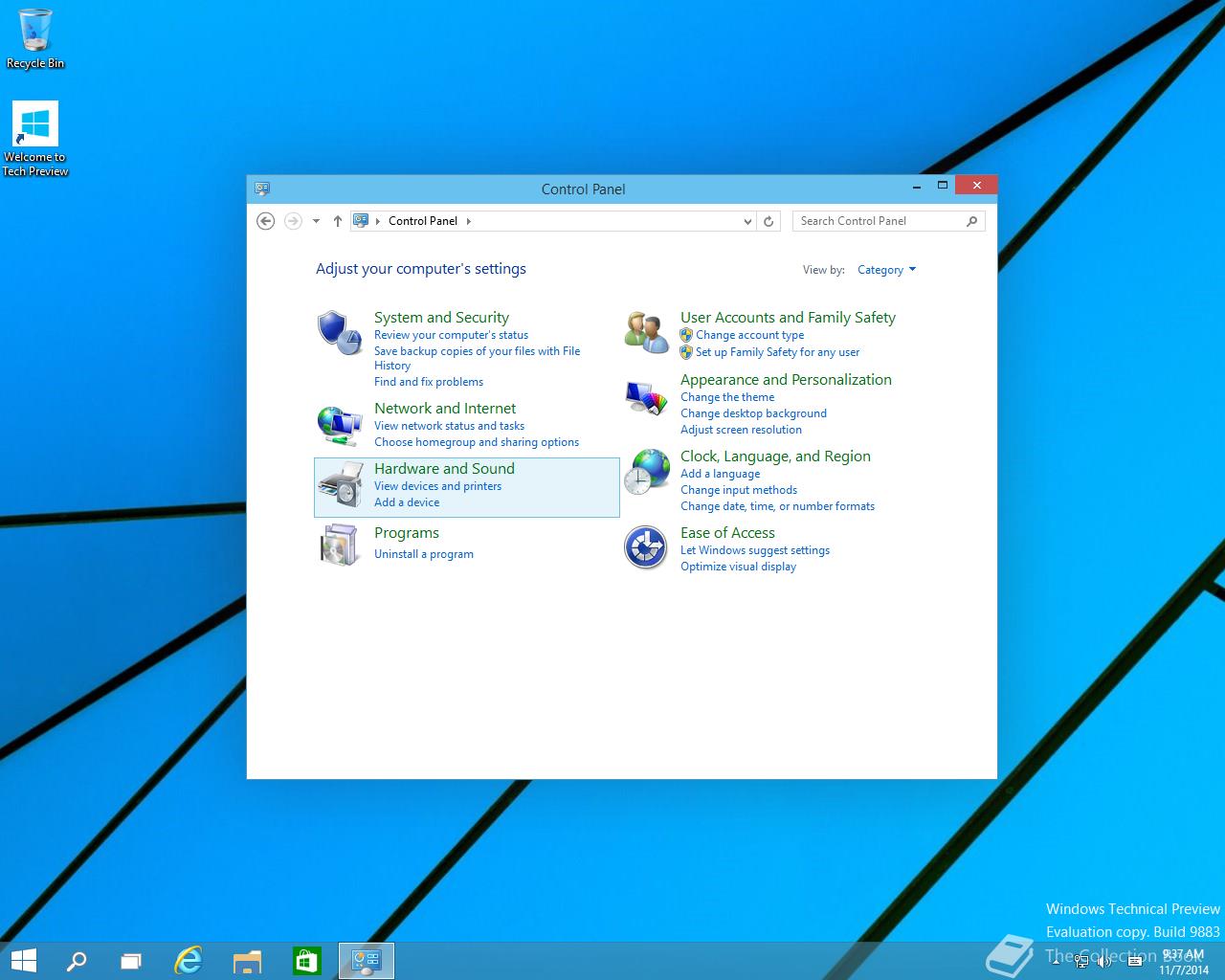Click the Control Panel breadcrumb segment
Image resolution: width=1225 pixels, height=980 pixels.
[x=423, y=221]
